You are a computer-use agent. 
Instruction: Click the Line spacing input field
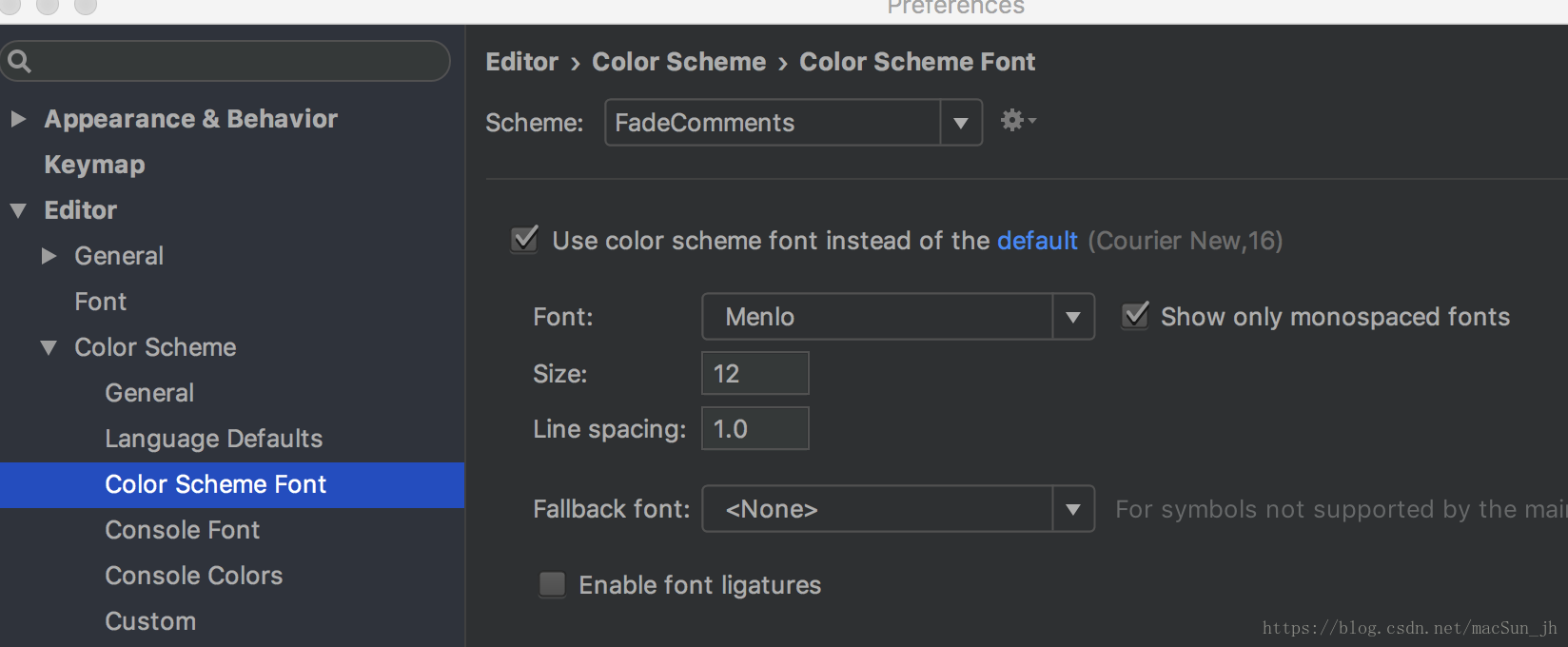[755, 428]
